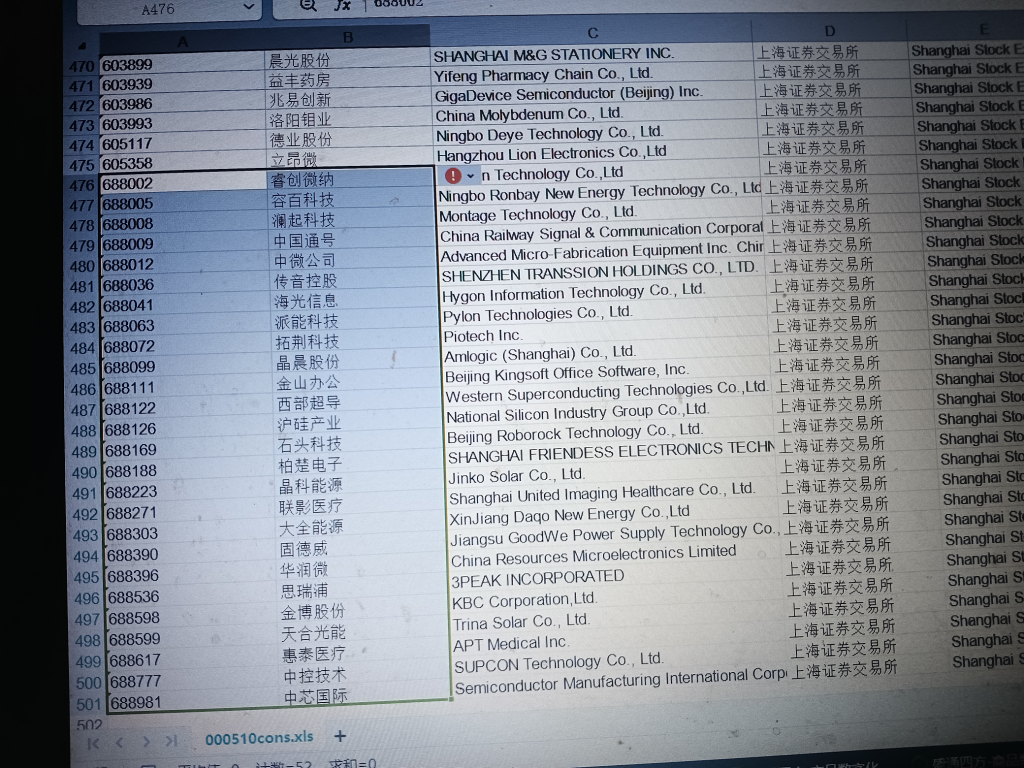Click cell XinJiang Daqo New Energy Co.,Ltd
Viewport: 1024px width, 768px height.
(616, 515)
